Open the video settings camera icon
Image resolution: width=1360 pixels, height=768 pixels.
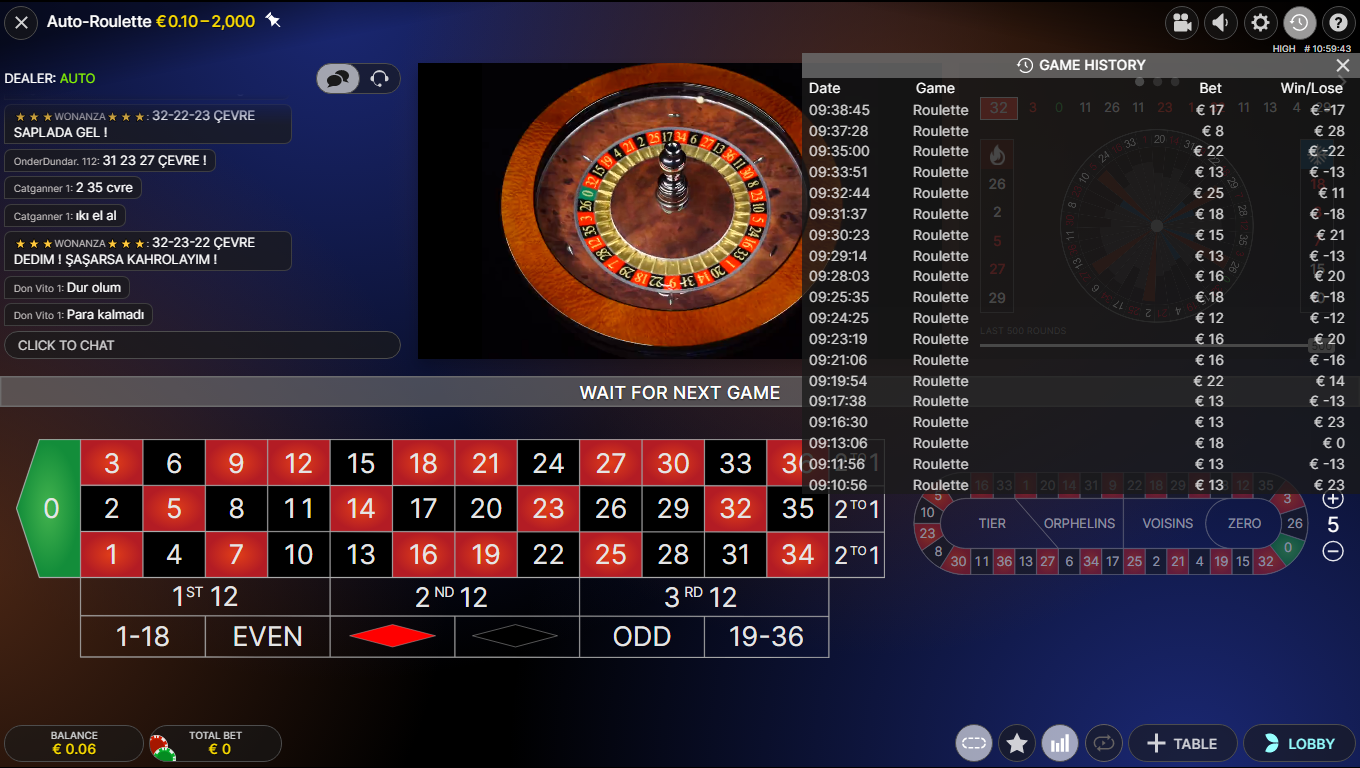(x=1182, y=22)
